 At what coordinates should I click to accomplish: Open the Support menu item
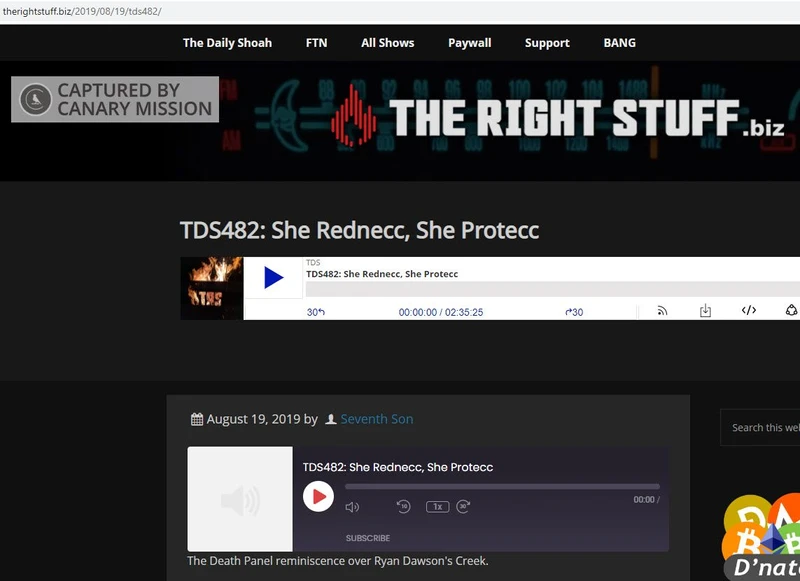pos(547,43)
